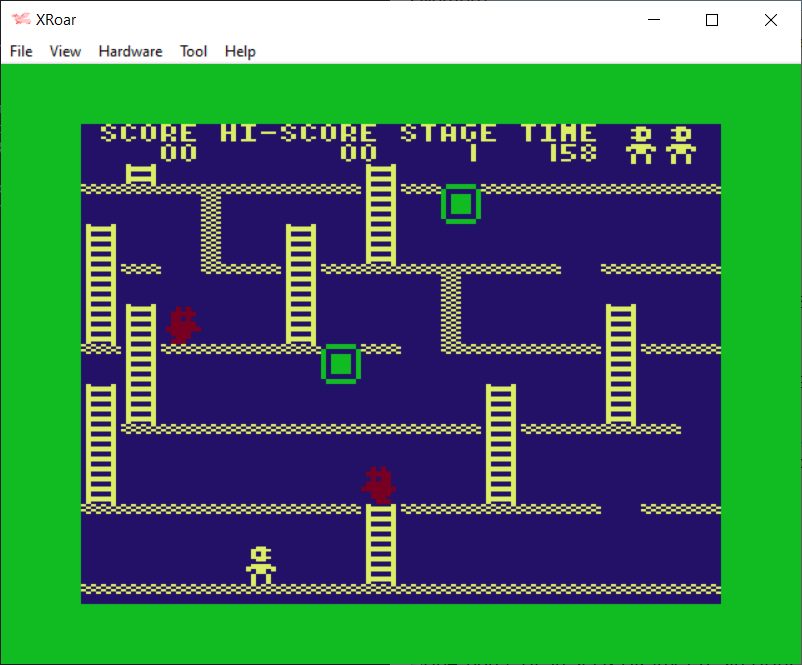The image size is (802, 665).
Task: Open the Help menu
Action: tap(240, 51)
